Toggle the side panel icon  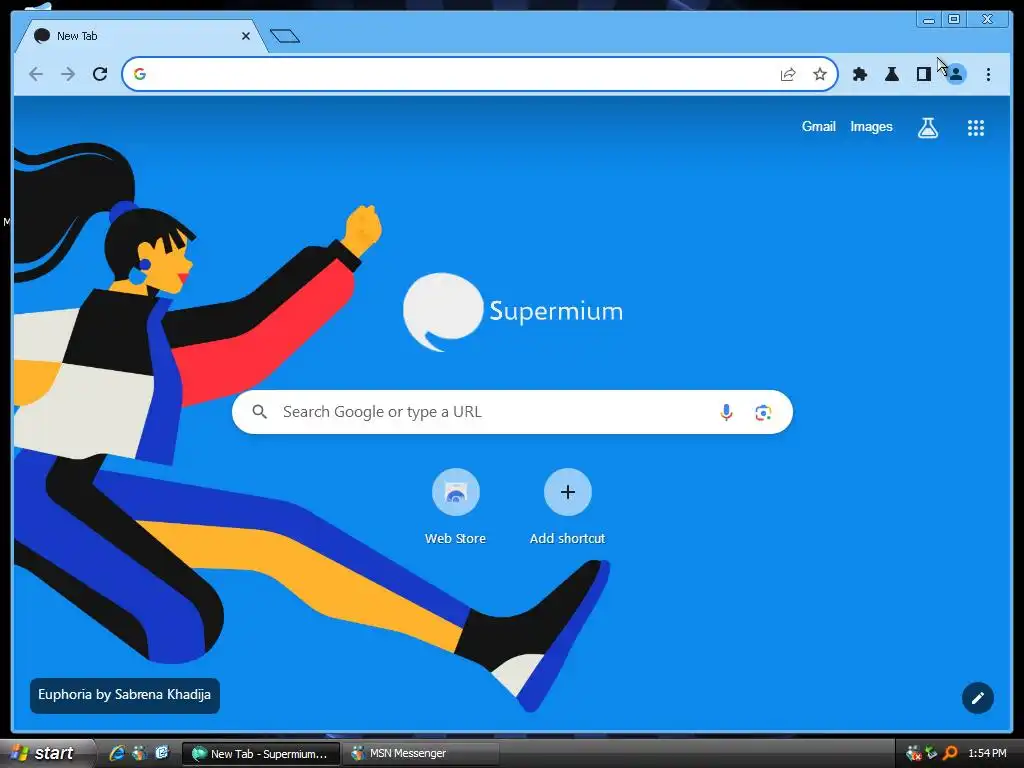coord(923,74)
